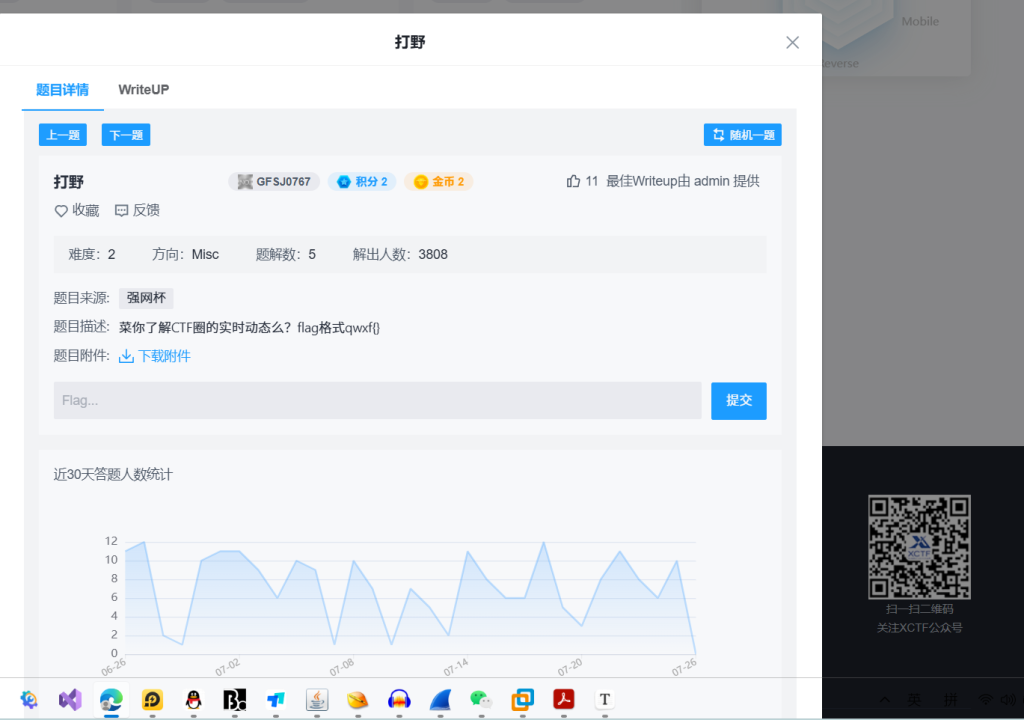Launch WeChat from the taskbar

pos(481,700)
